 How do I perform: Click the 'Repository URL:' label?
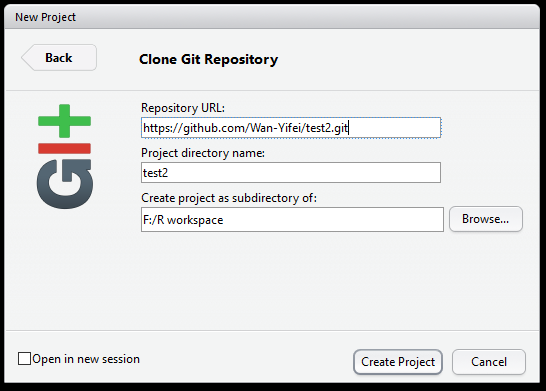pyautogui.click(x=183, y=108)
